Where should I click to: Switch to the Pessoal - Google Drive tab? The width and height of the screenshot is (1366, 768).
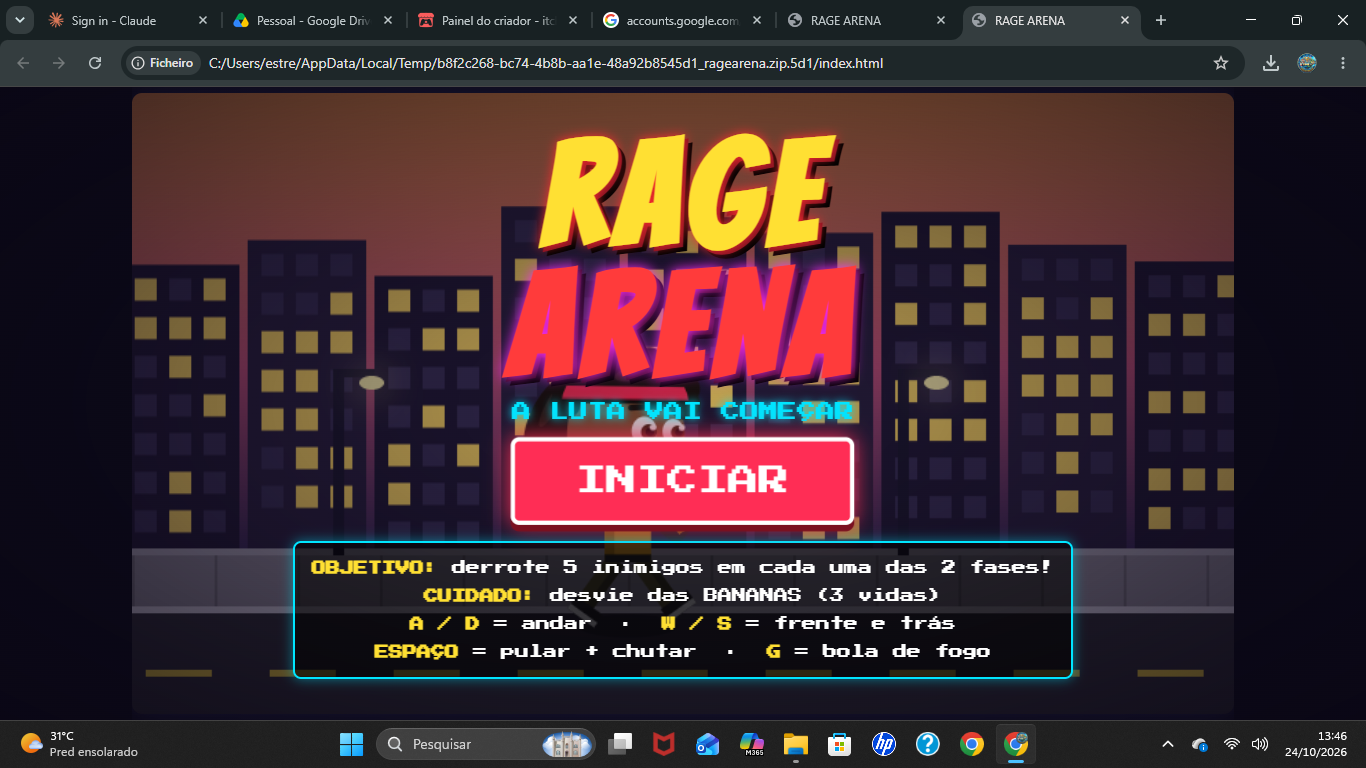tap(313, 20)
